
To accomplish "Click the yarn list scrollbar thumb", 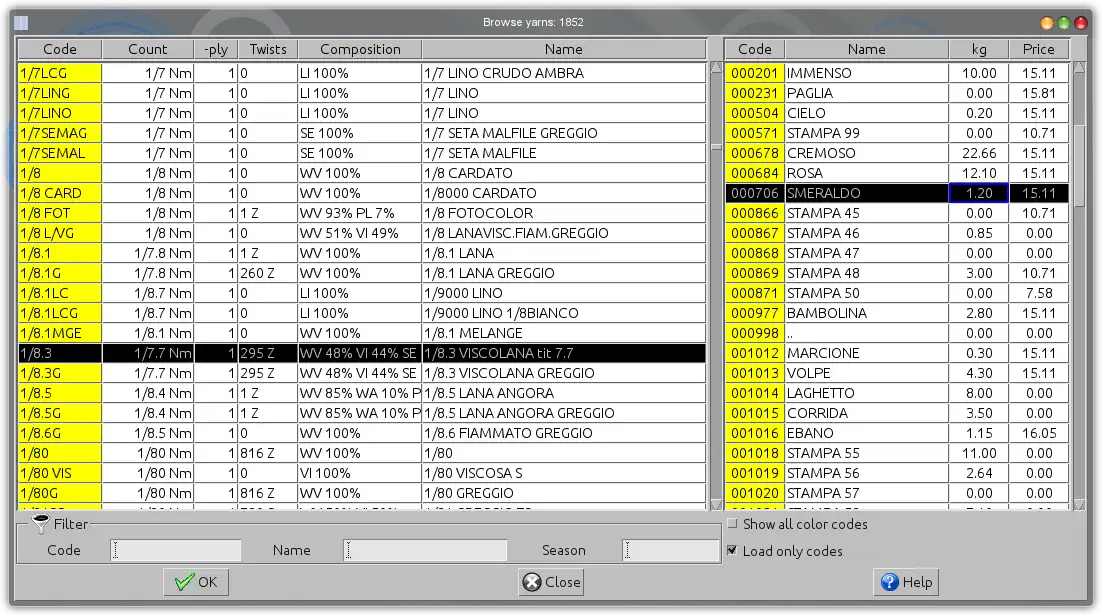I will pos(716,147).
